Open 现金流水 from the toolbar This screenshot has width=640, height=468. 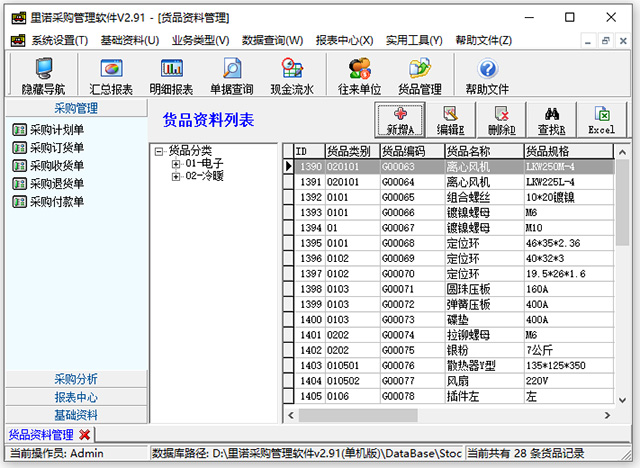(292, 76)
